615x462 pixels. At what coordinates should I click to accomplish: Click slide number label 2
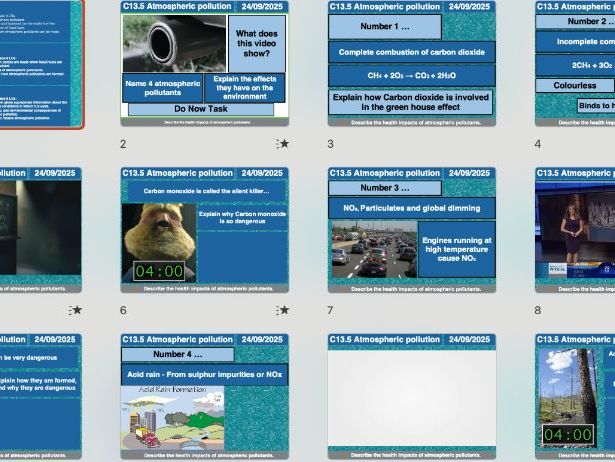123,144
